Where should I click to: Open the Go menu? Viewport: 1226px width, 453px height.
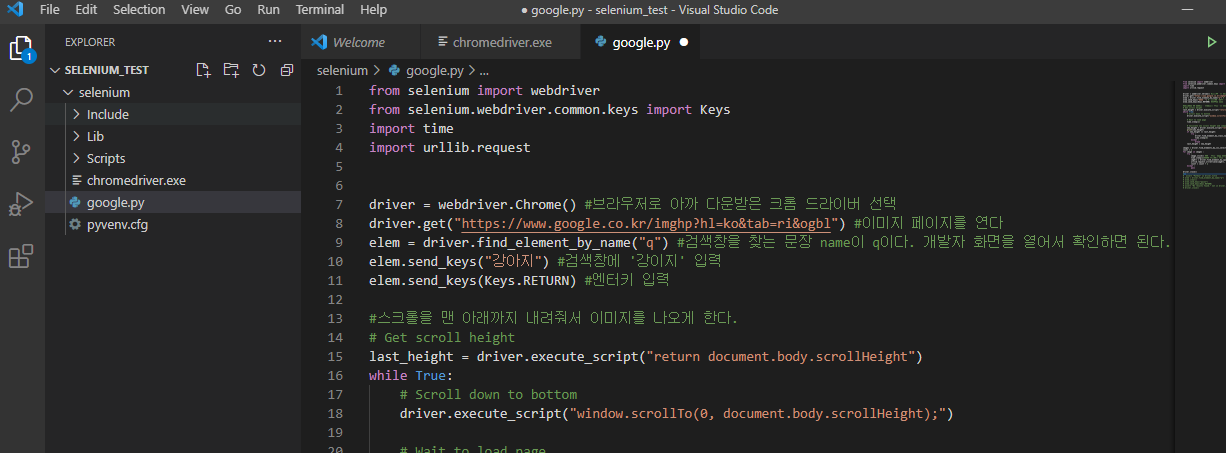pos(233,10)
